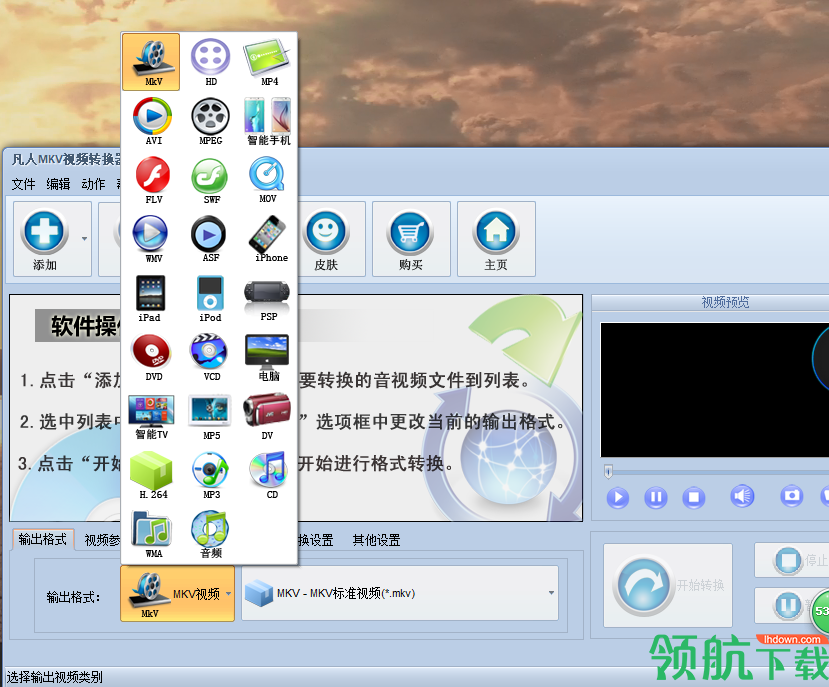Click the pause button under 停止
Screen dimensions: 829x687
coord(788,605)
